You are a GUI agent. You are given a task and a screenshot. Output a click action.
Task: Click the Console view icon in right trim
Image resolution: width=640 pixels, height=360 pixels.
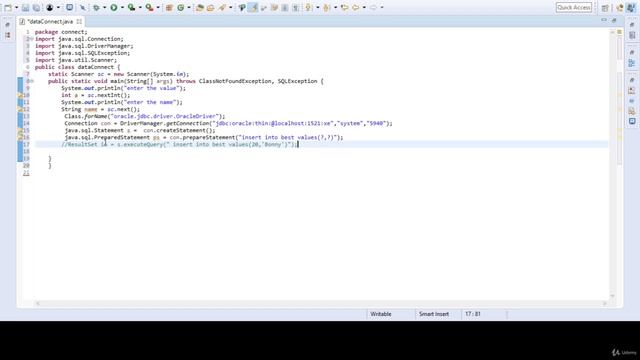point(632,121)
